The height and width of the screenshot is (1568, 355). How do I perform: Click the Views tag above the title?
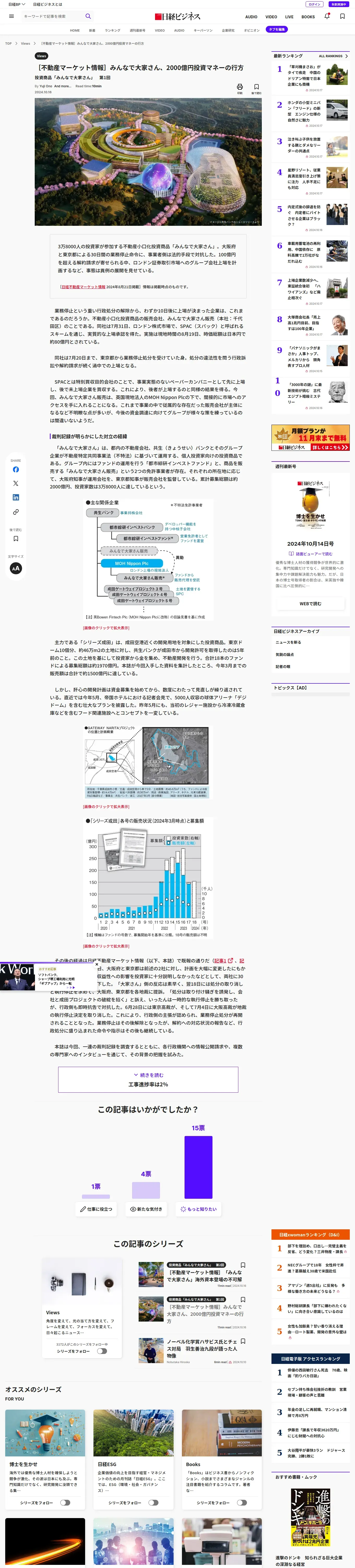41,56
